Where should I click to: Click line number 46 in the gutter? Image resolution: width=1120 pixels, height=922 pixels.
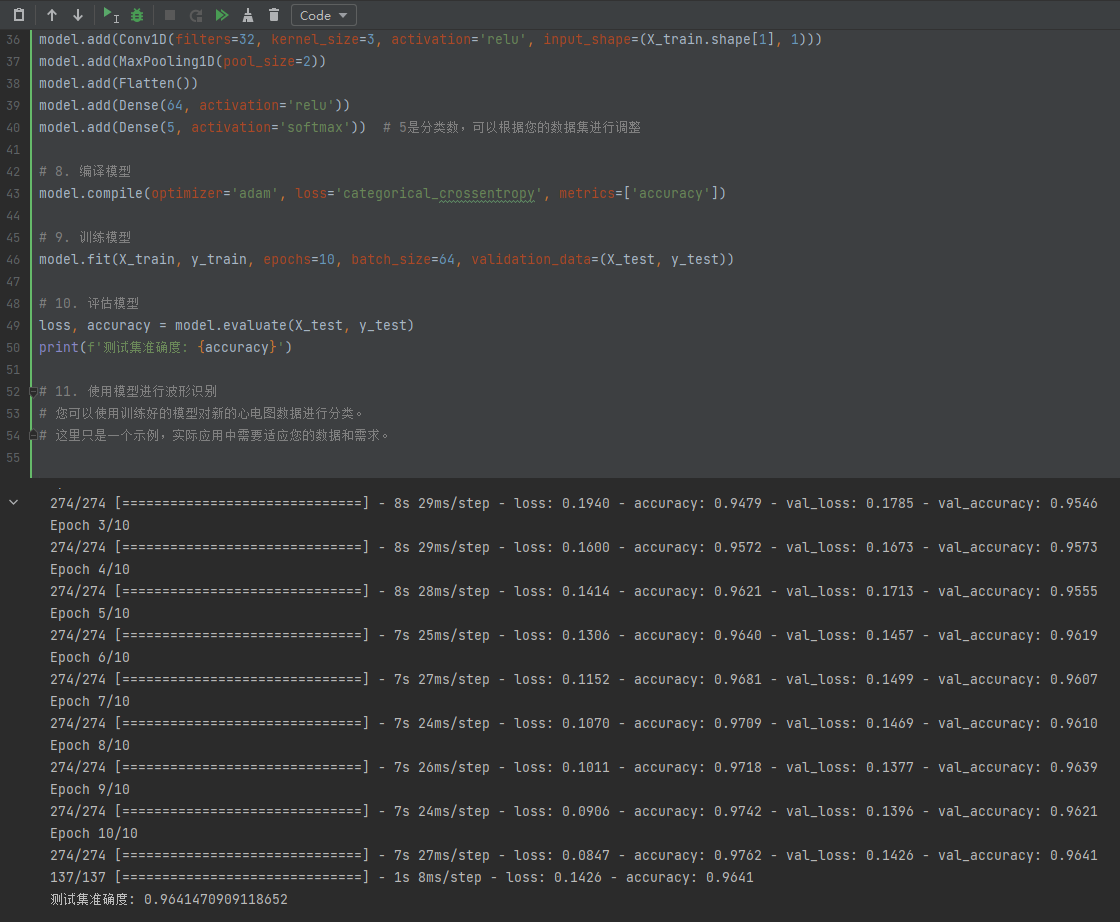12,259
